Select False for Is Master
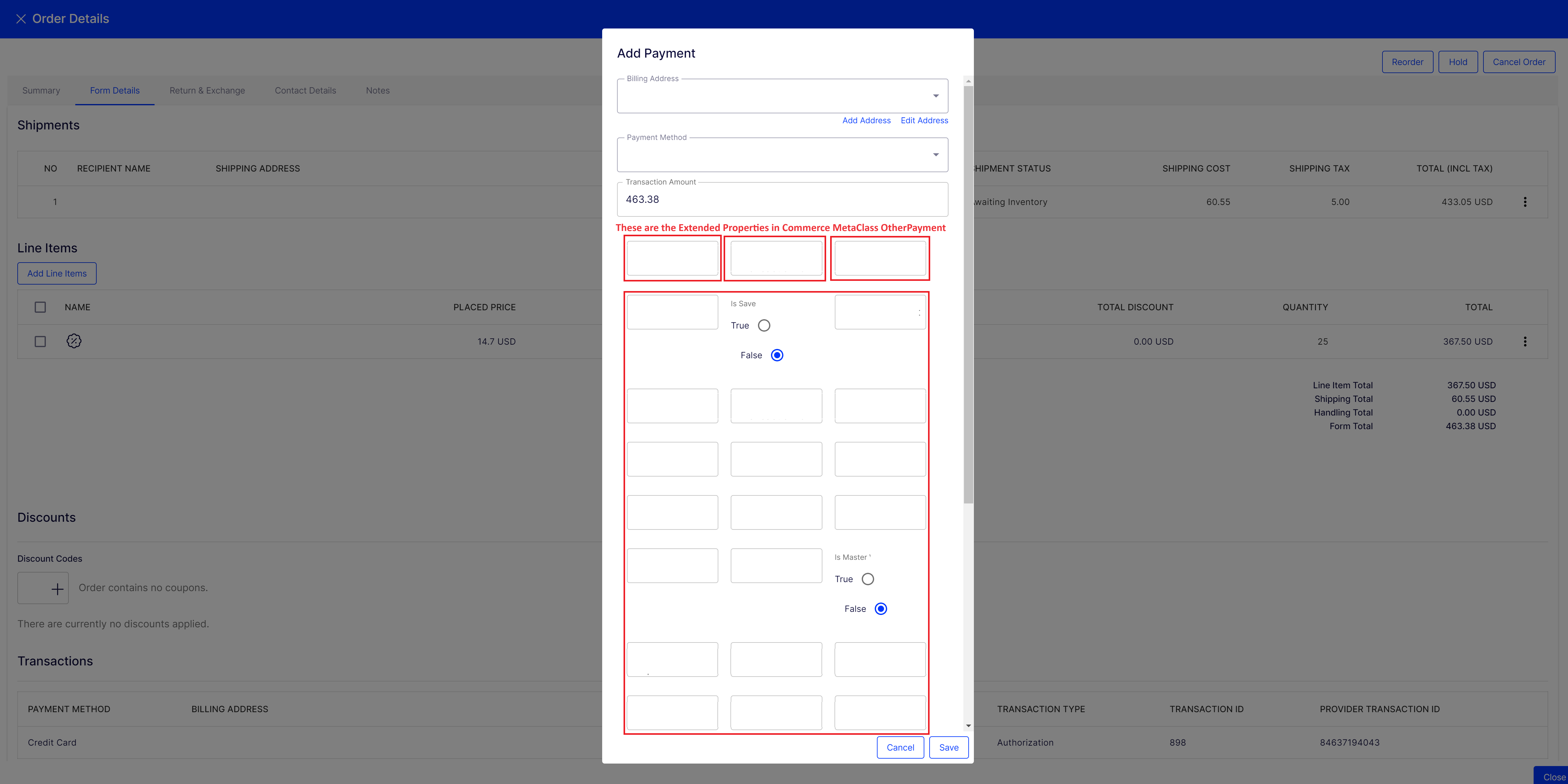 (x=881, y=609)
